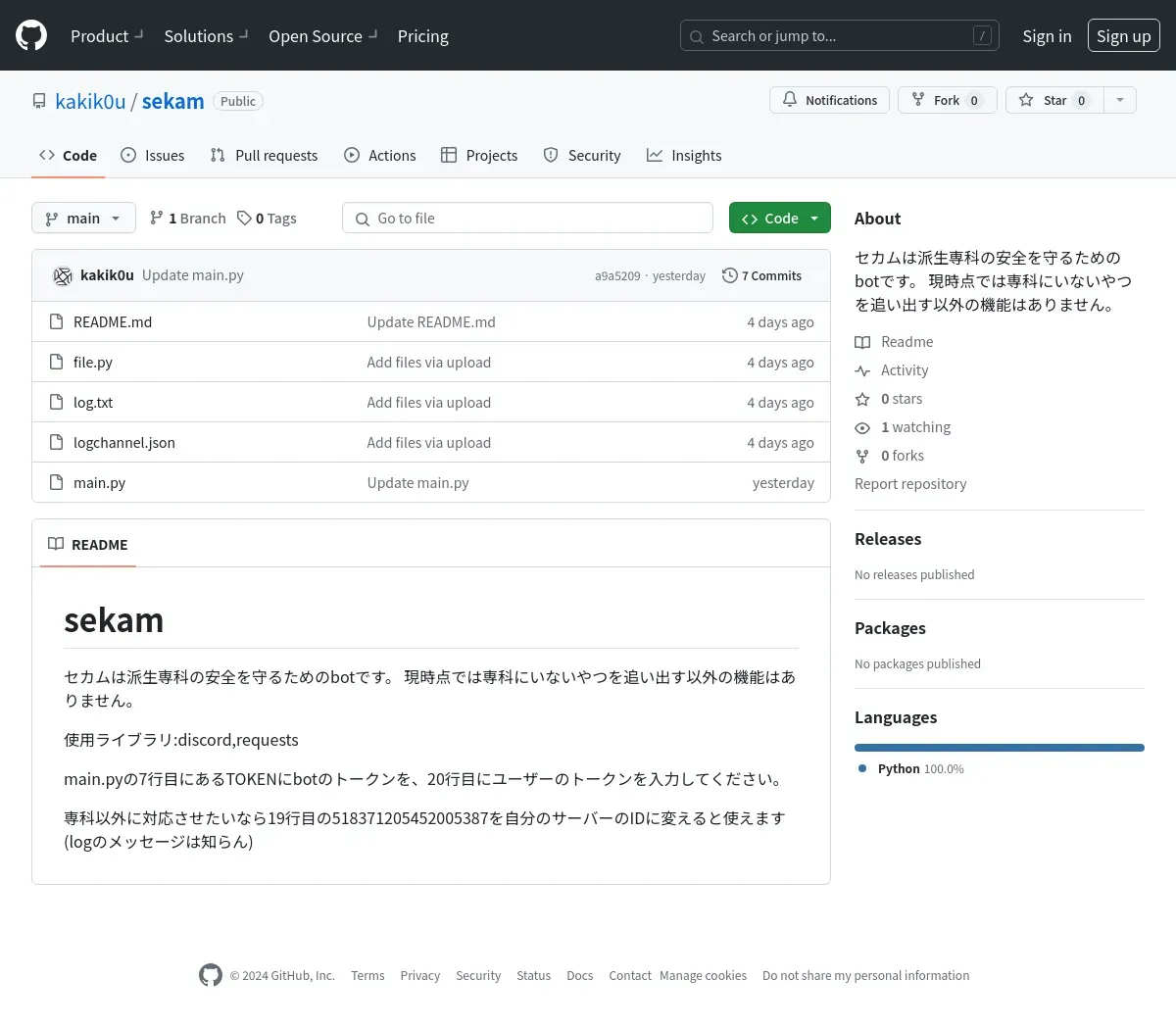
Task: Open the footer Security link
Action: [x=478, y=976]
